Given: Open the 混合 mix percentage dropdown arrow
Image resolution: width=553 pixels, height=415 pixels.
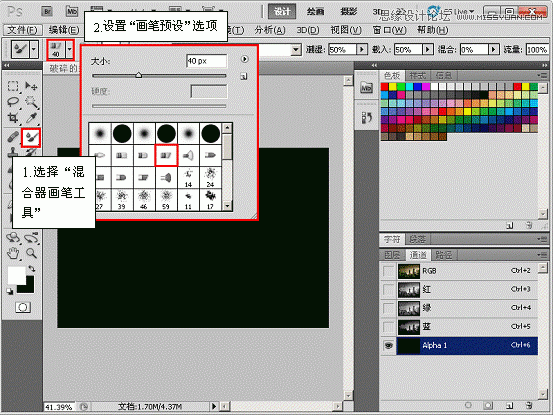Looking at the screenshot, I should tap(493, 49).
